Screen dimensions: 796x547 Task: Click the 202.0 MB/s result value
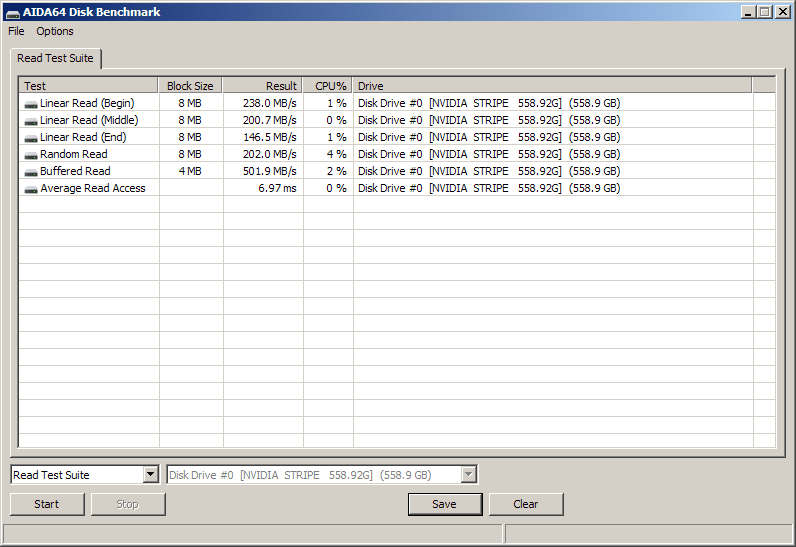pyautogui.click(x=270, y=154)
